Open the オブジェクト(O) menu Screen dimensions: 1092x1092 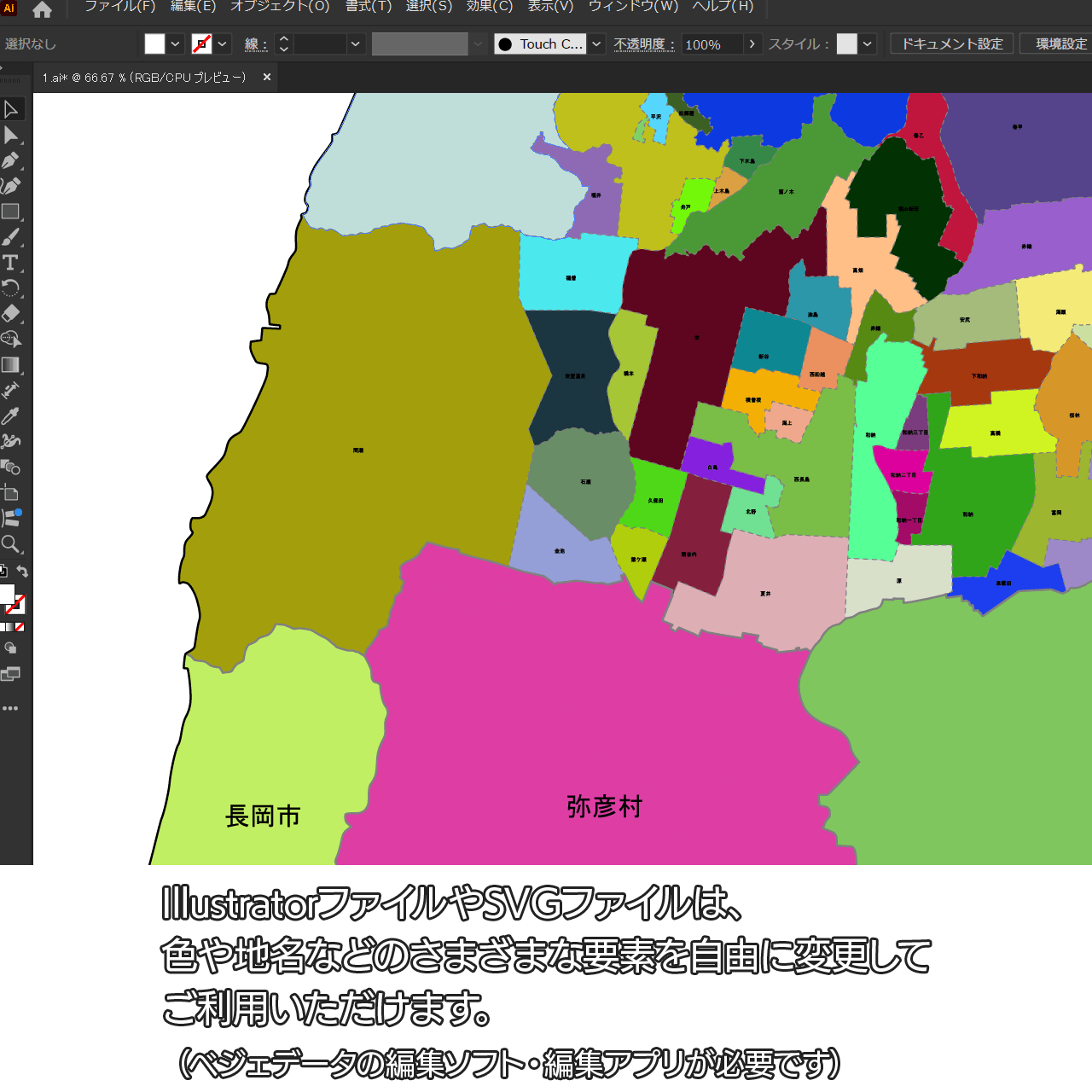coord(280,7)
